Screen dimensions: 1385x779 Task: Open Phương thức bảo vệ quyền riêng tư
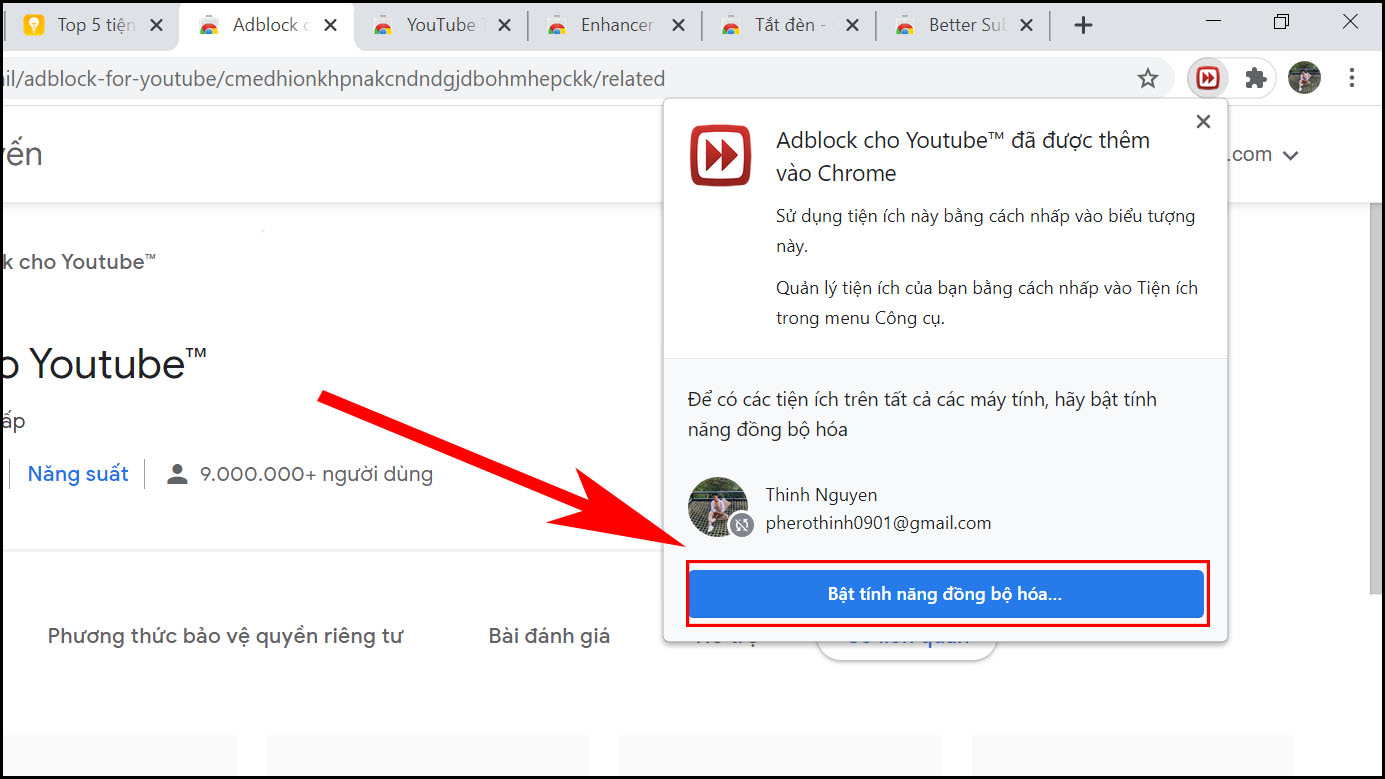pyautogui.click(x=225, y=635)
